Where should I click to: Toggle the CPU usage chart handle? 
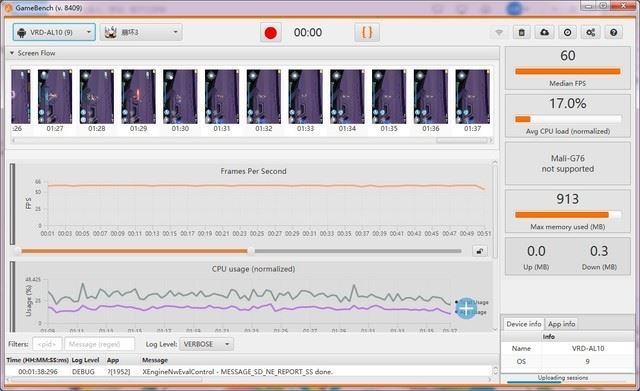coord(12,296)
